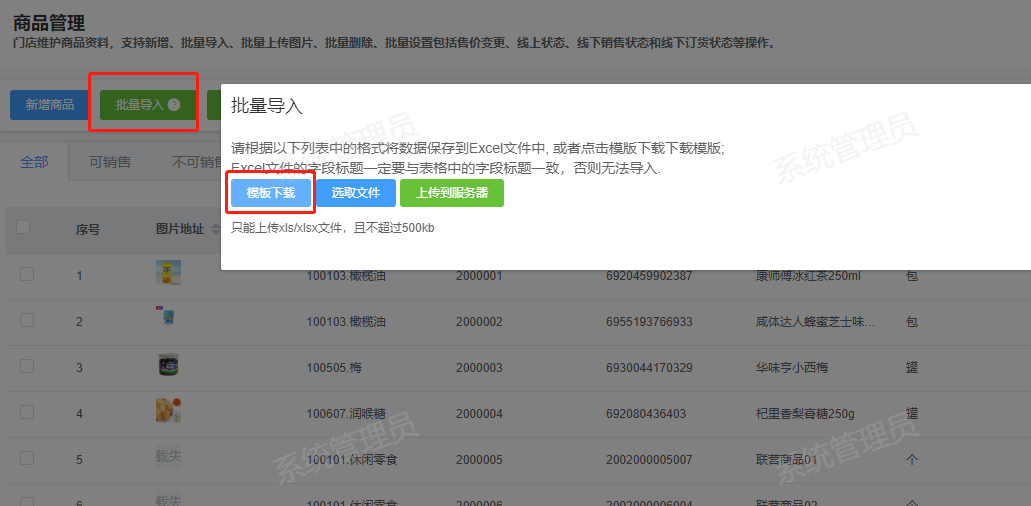Open product image thumbnail in row 2

pos(166,317)
